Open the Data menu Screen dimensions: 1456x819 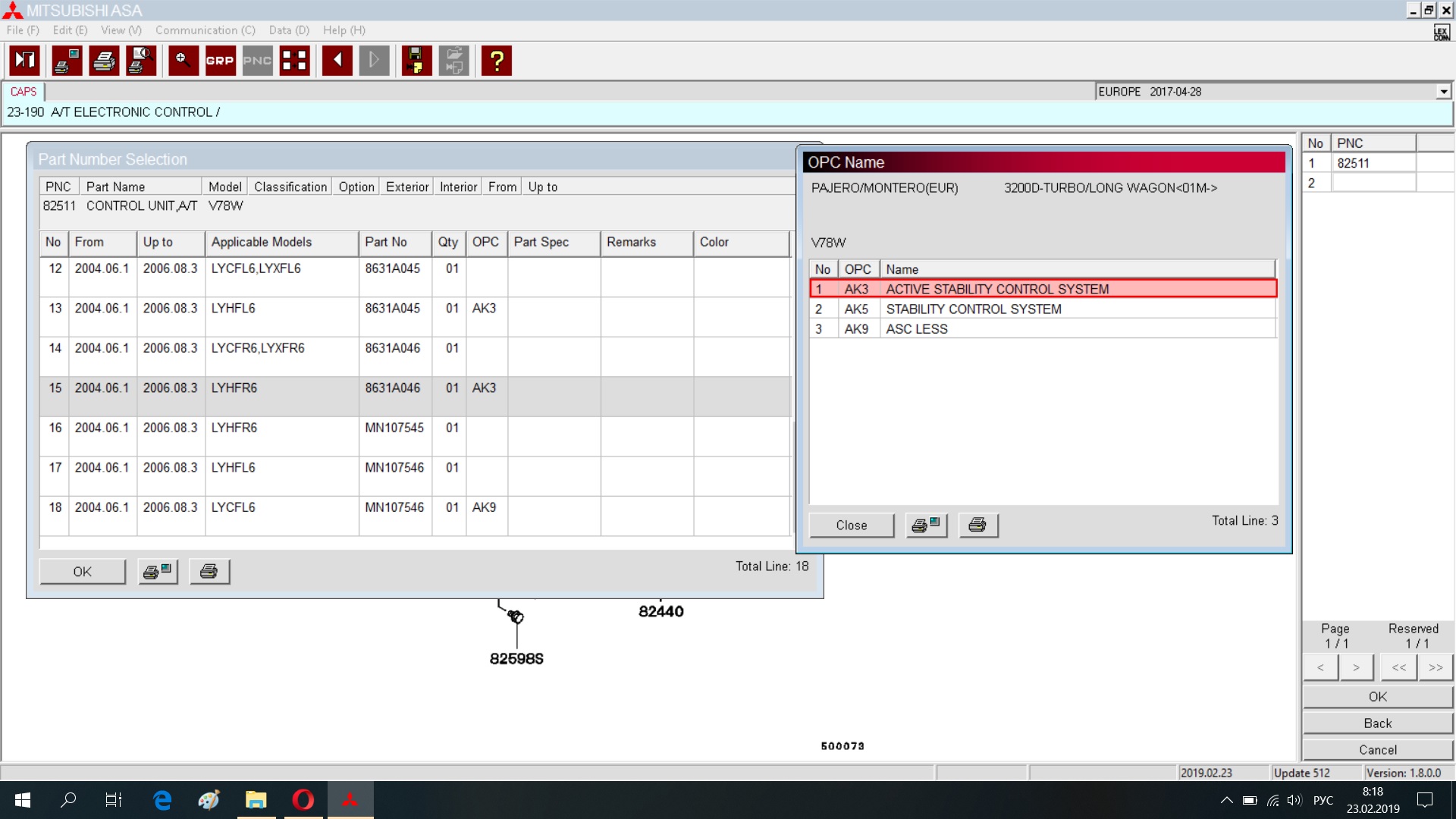[x=289, y=30]
